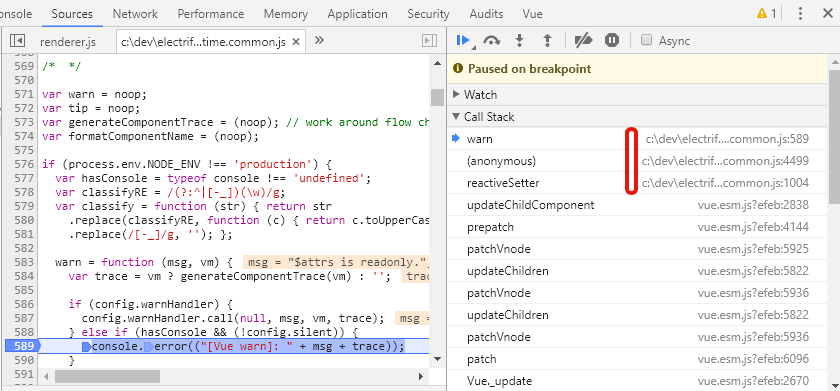Click the console.error code on line 589
Viewport: 840px width, 391px height.
(248, 347)
